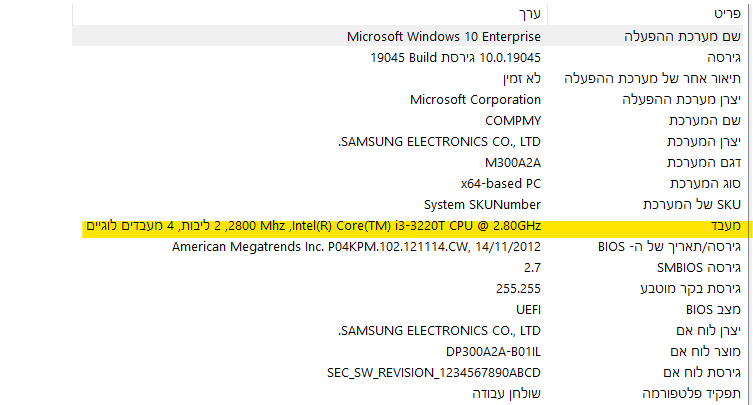Click the SMBIOS version 2.7 value
This screenshot has height=405, width=753.
[x=532, y=268]
